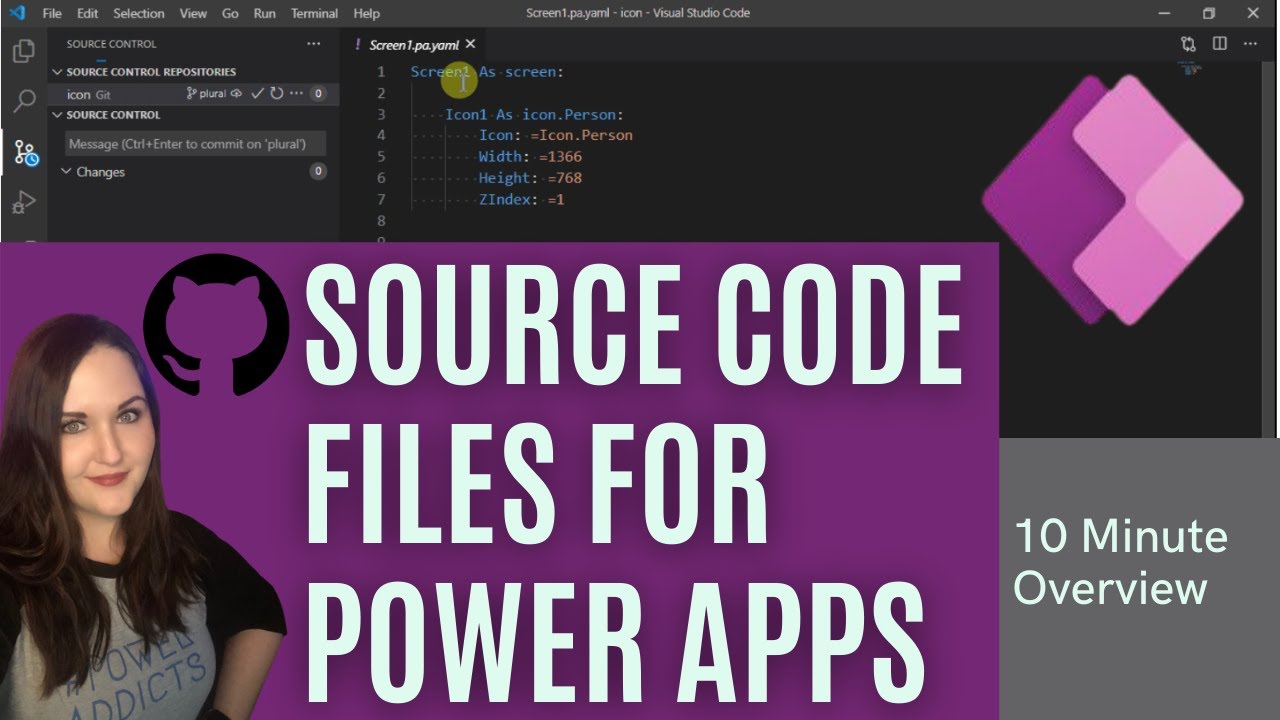
Task: Click the SOURCE CONTROL panel title
Action: 111,44
